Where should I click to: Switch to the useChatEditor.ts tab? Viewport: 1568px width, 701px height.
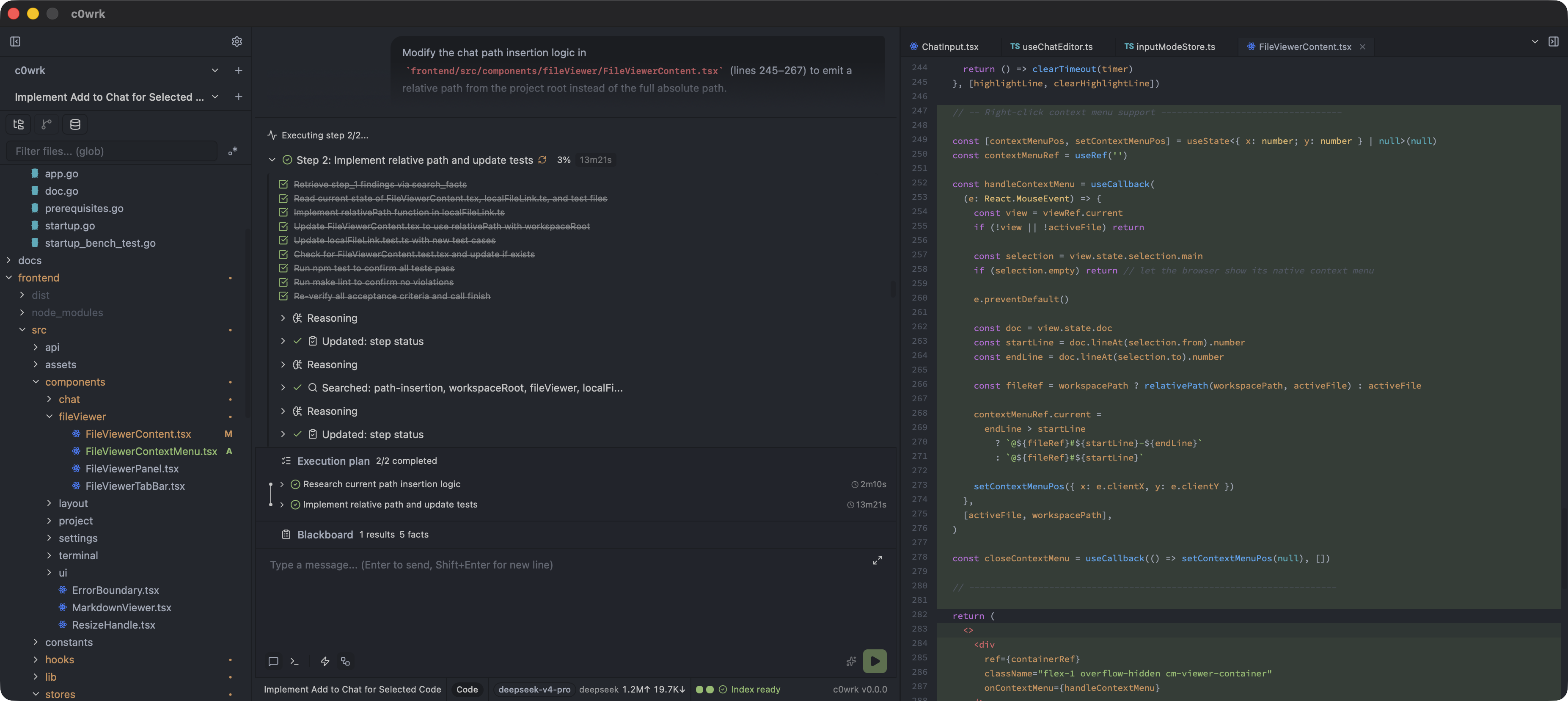1051,46
